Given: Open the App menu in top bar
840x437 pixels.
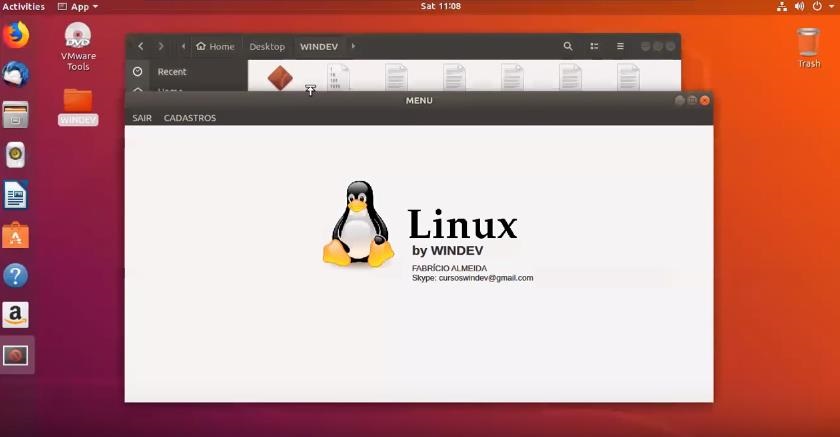Looking at the screenshot, I should click(78, 6).
